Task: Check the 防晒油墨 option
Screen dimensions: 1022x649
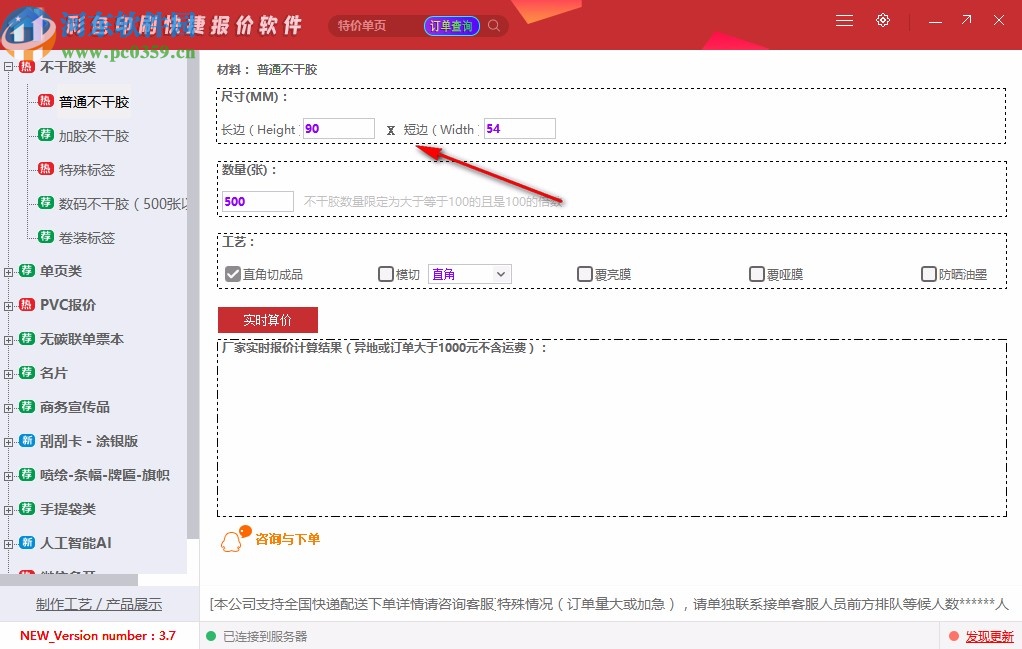Action: tap(928, 273)
